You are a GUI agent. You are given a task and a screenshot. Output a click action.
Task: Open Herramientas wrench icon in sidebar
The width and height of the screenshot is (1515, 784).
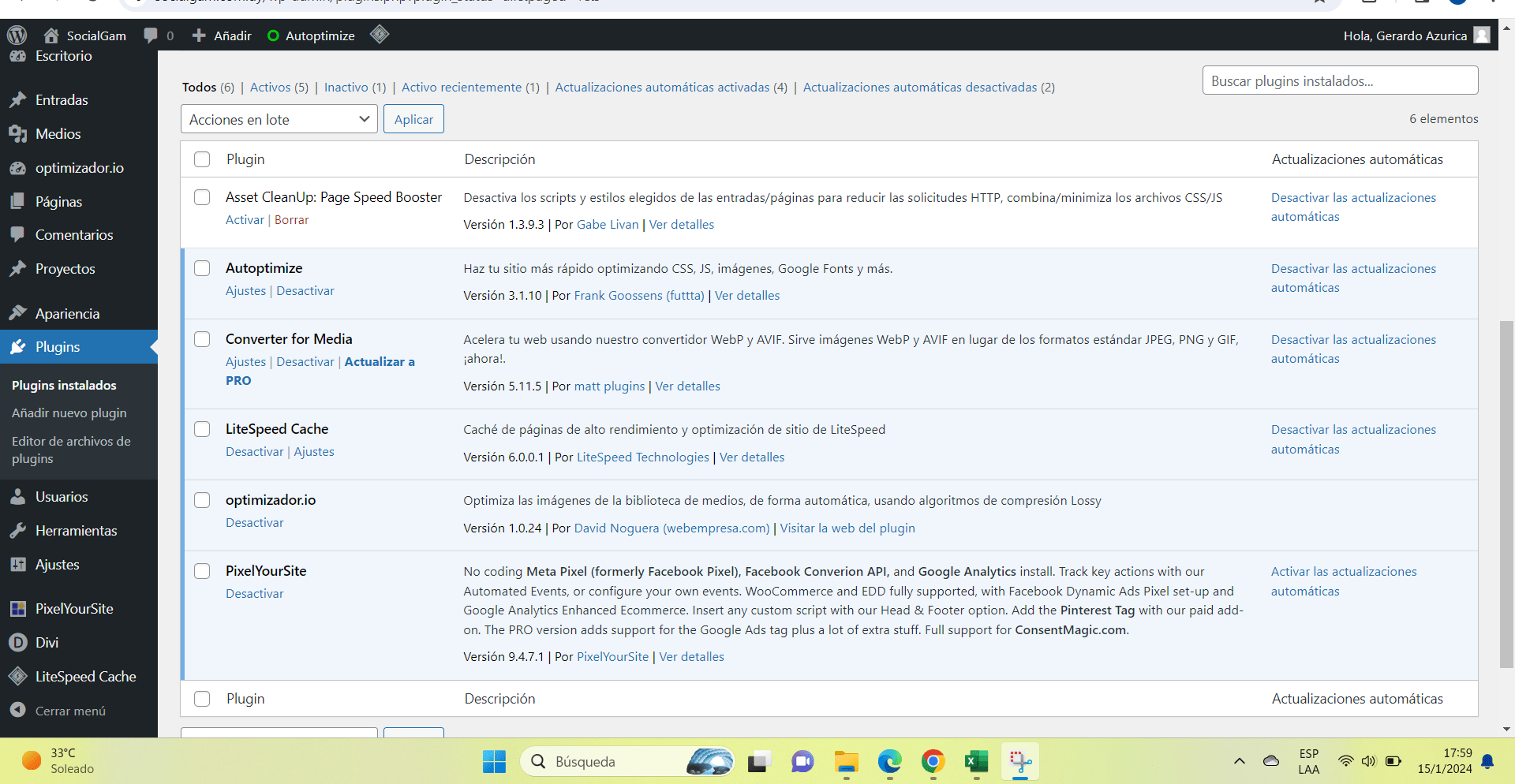18,531
